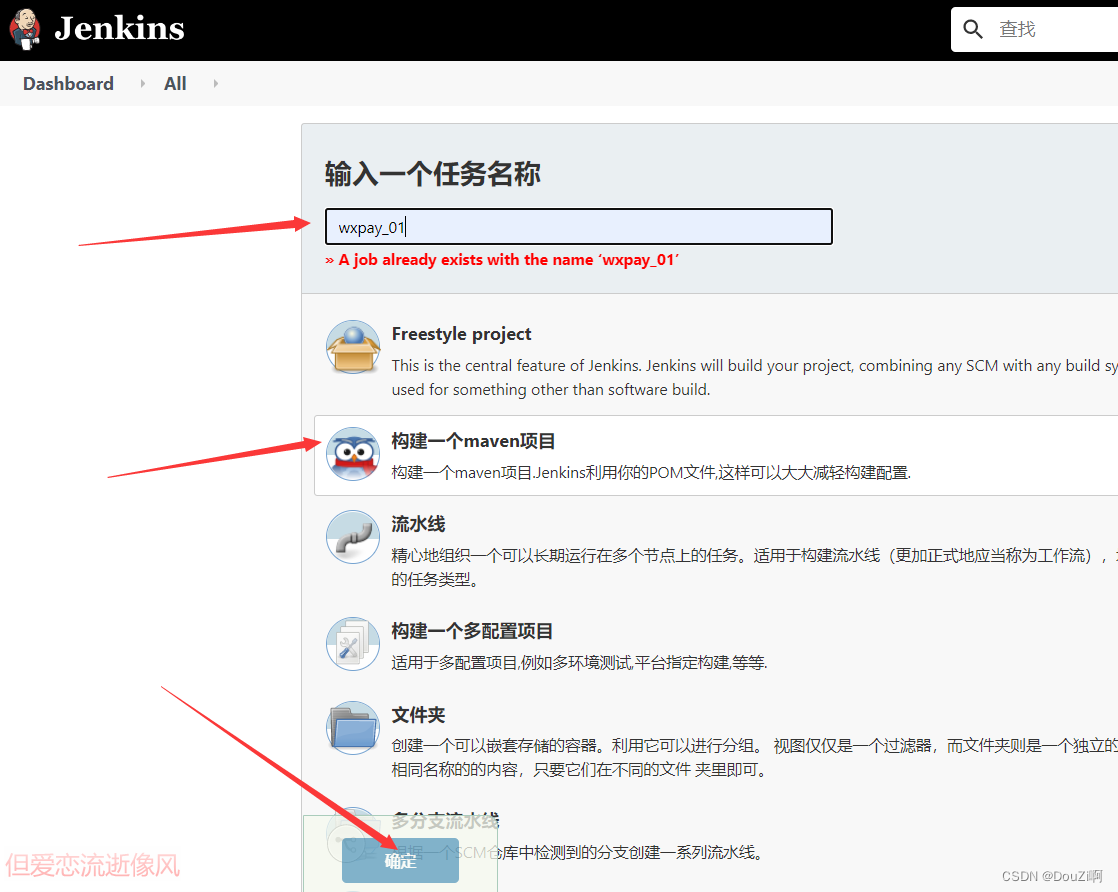Choose 构建一个maven项目 title
The height and width of the screenshot is (892, 1118).
coord(473,441)
